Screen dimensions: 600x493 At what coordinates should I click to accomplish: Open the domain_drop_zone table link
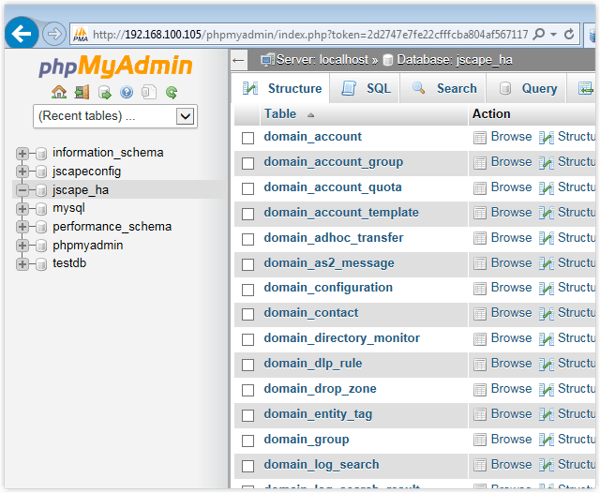click(x=320, y=389)
